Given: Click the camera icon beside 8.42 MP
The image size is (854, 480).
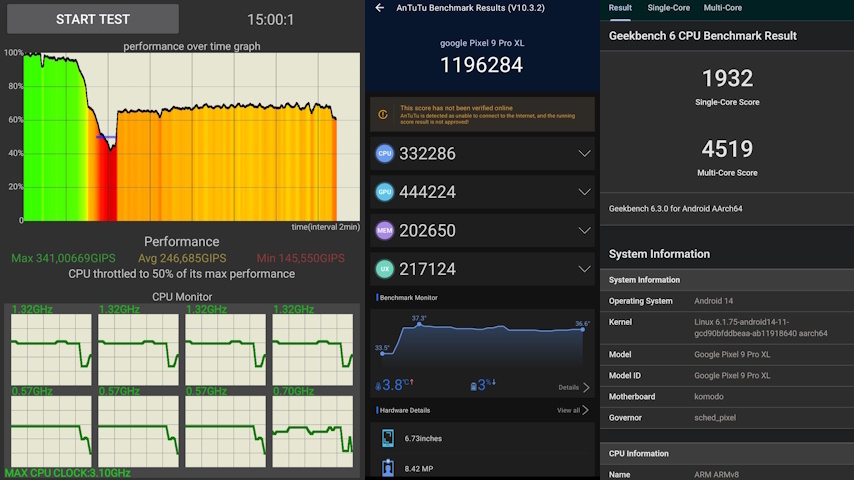Looking at the screenshot, I should click(x=388, y=468).
